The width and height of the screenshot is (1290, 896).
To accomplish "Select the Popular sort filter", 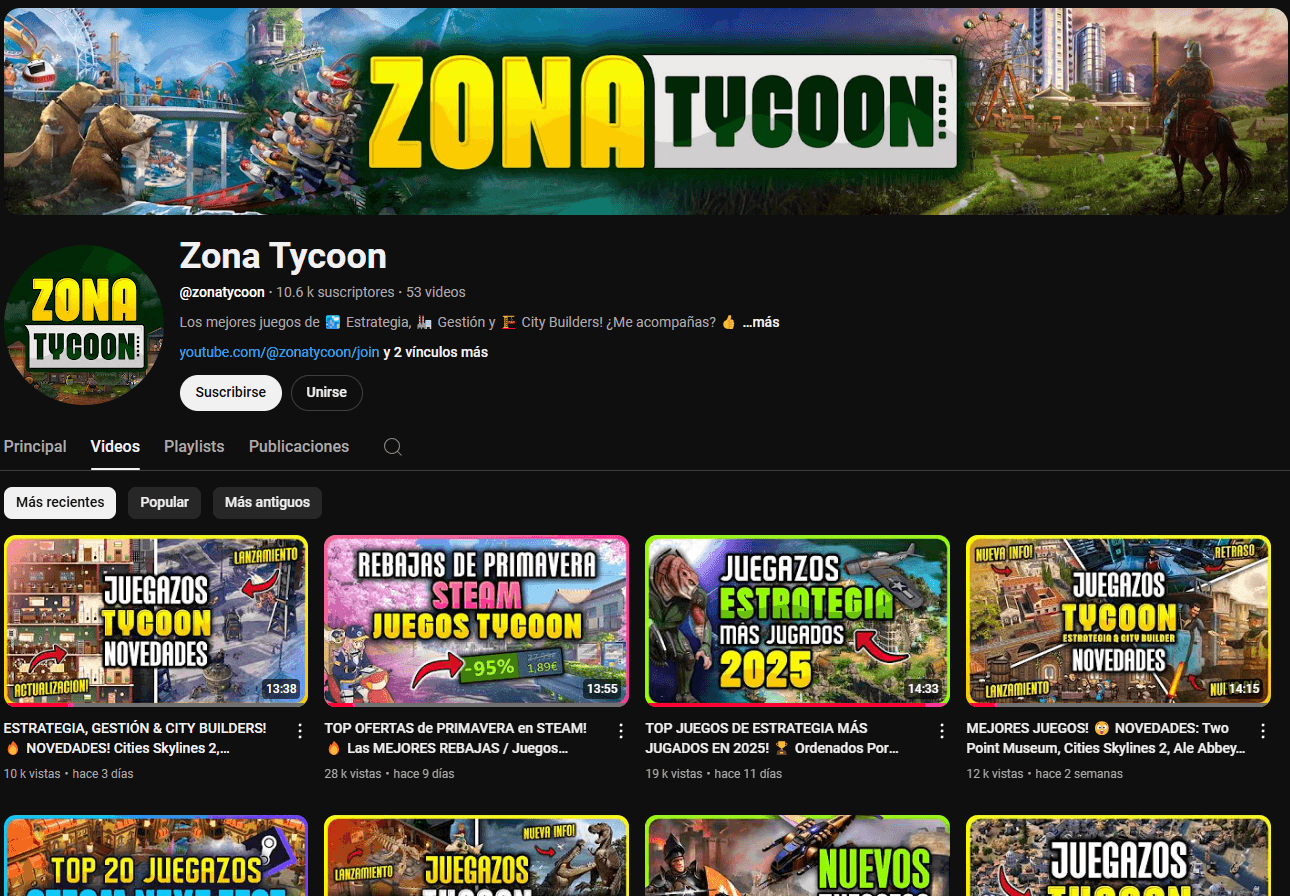I will click(x=164, y=502).
